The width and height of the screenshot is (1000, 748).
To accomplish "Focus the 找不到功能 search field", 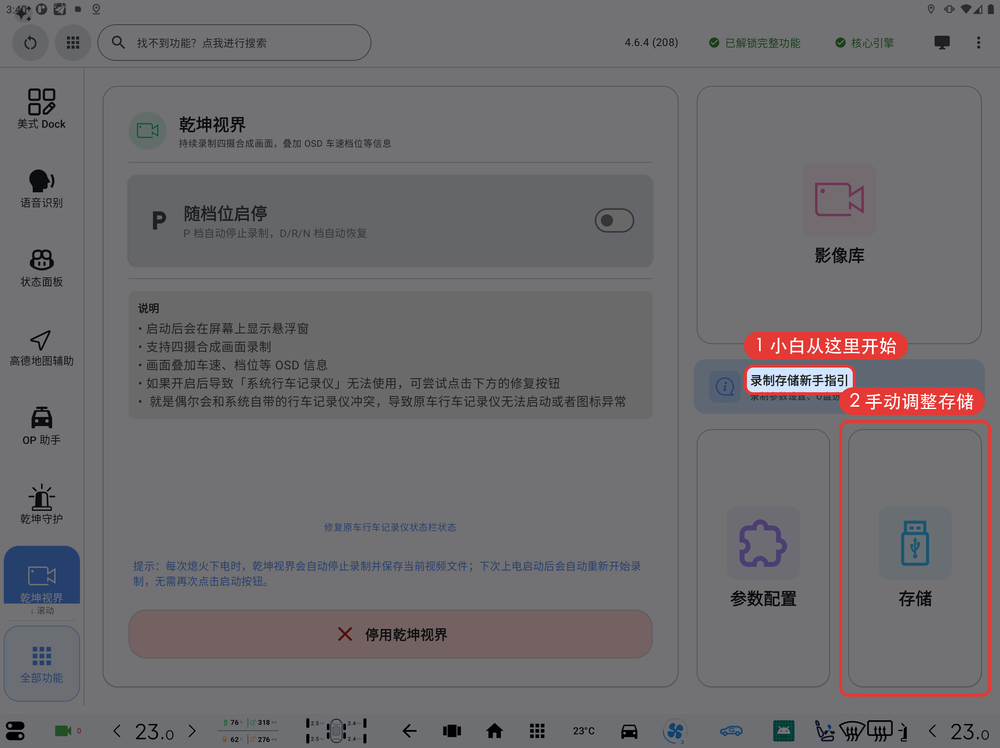I will point(234,43).
